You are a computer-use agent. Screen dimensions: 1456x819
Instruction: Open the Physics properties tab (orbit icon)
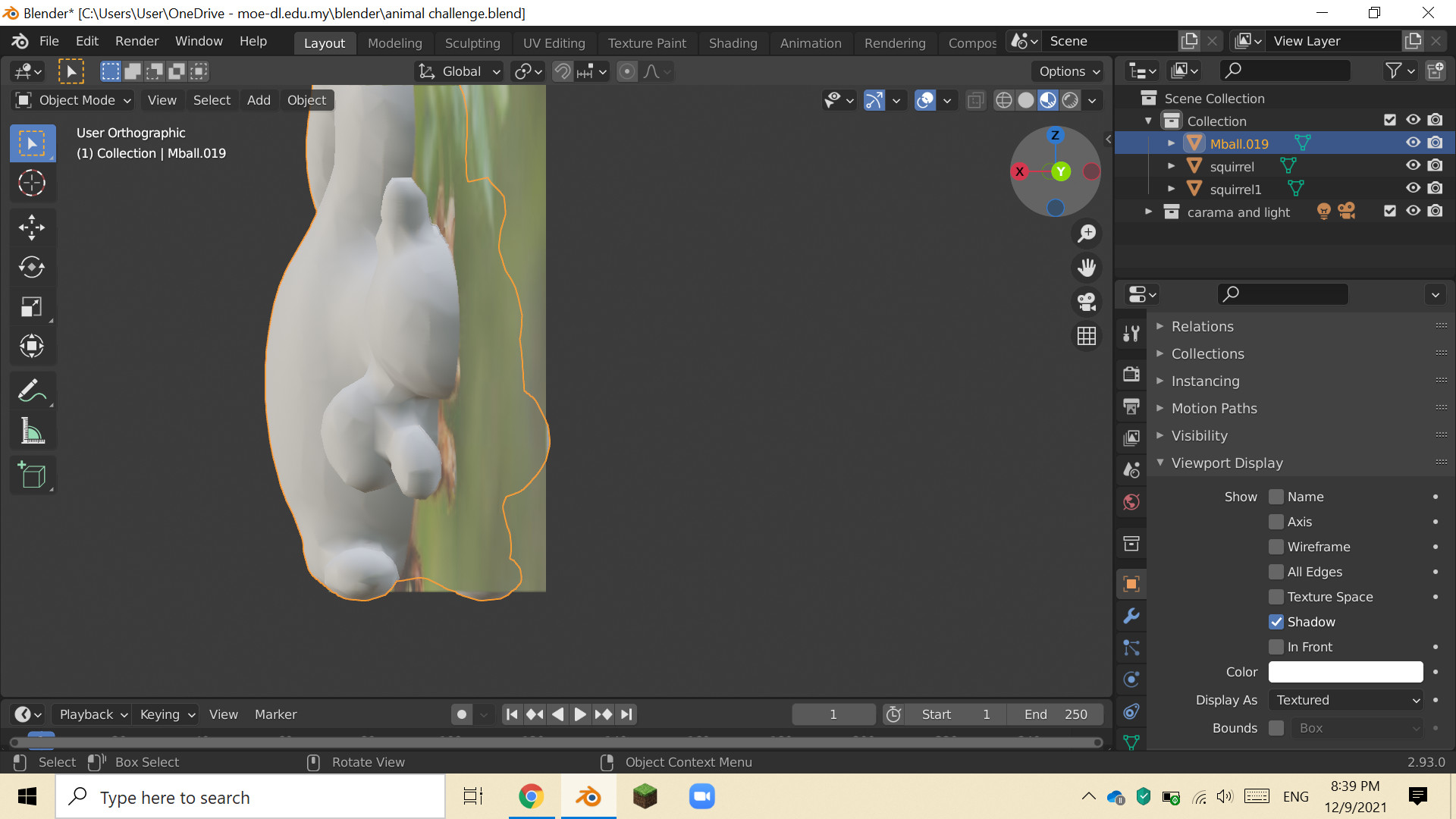1131,679
